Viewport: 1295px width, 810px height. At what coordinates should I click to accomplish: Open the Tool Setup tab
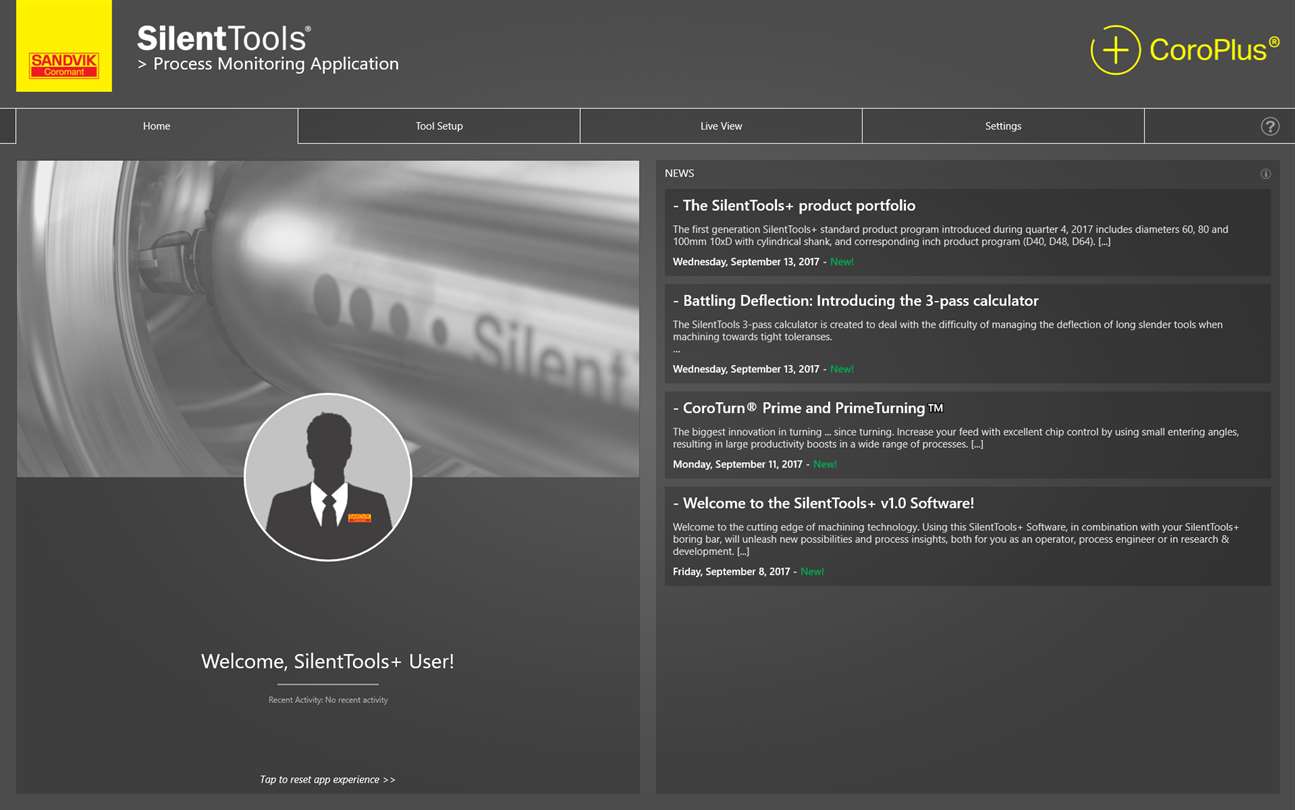[439, 126]
